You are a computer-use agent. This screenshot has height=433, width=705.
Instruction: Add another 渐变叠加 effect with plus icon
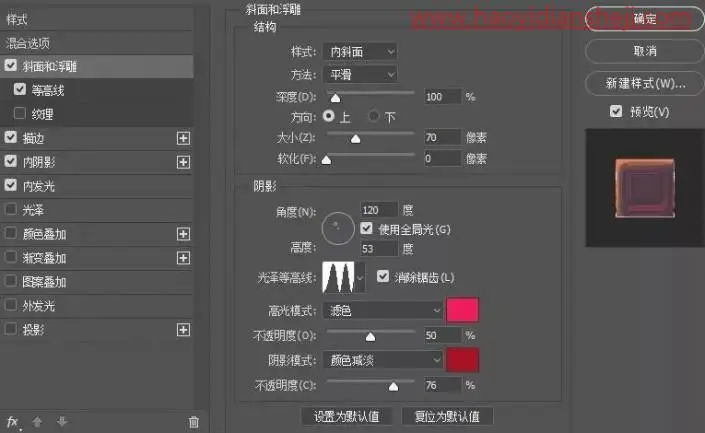[x=183, y=258]
